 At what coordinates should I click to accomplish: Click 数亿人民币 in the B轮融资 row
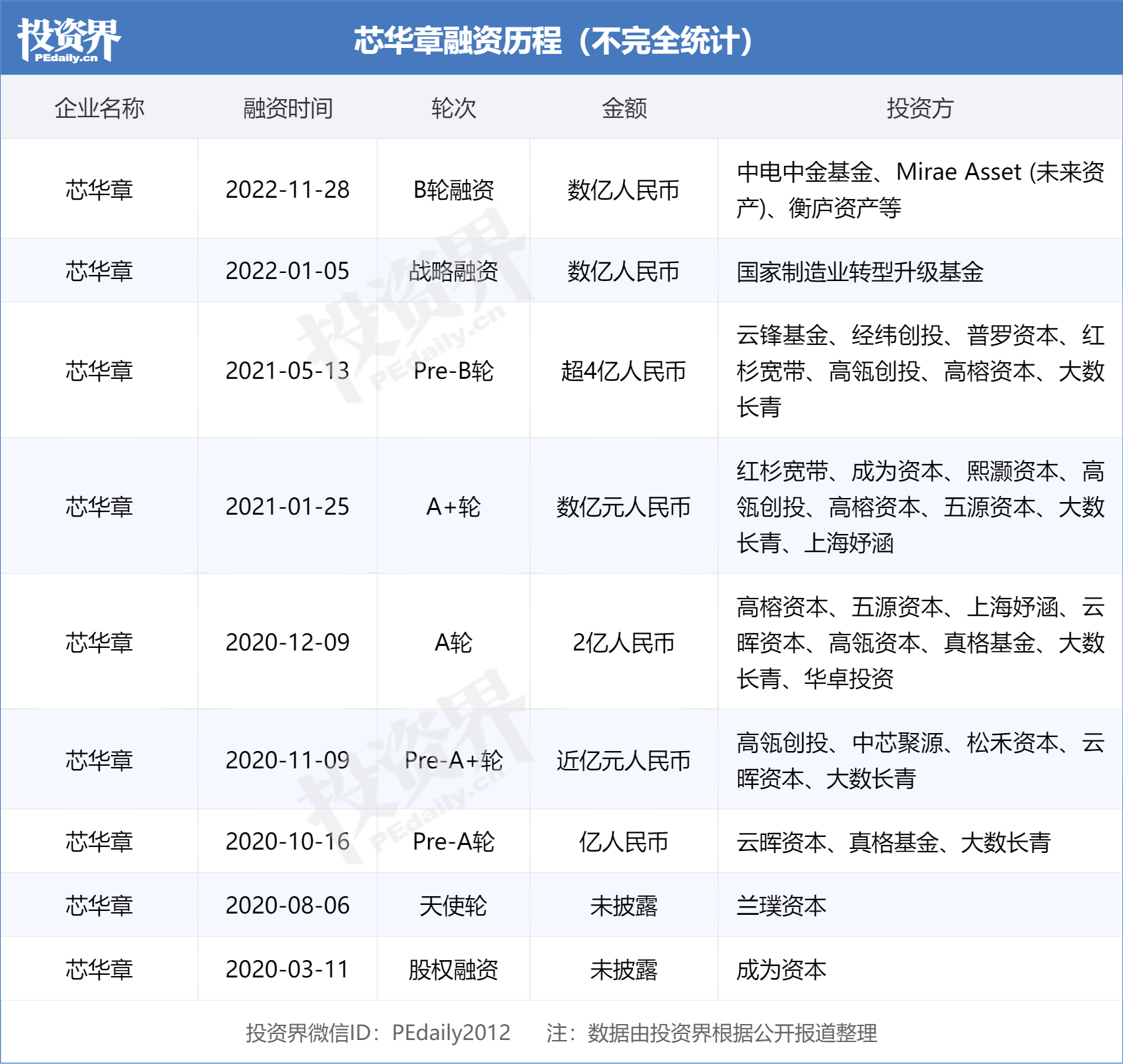coord(624,190)
